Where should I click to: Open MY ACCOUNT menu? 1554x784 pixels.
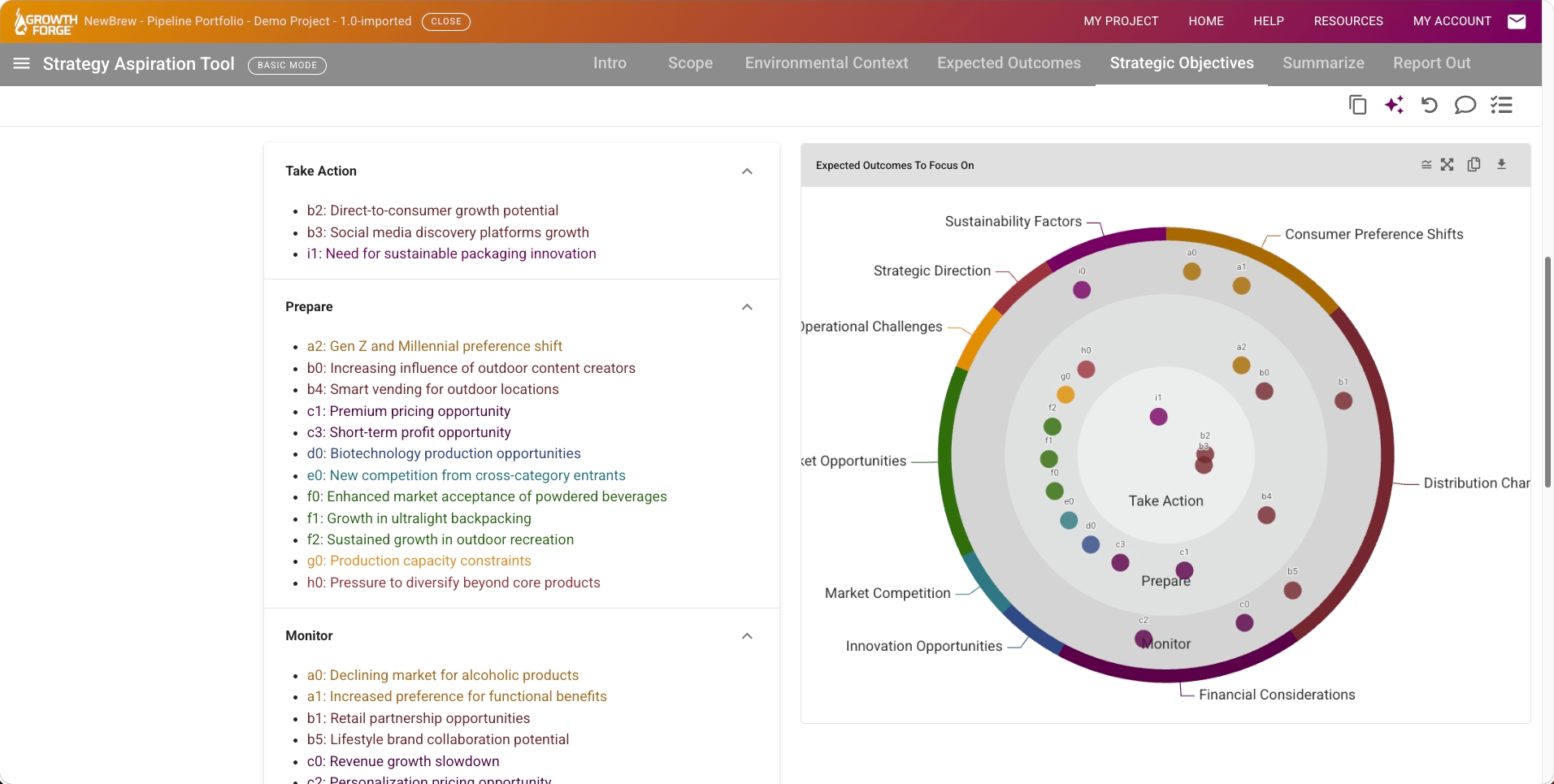tap(1452, 21)
